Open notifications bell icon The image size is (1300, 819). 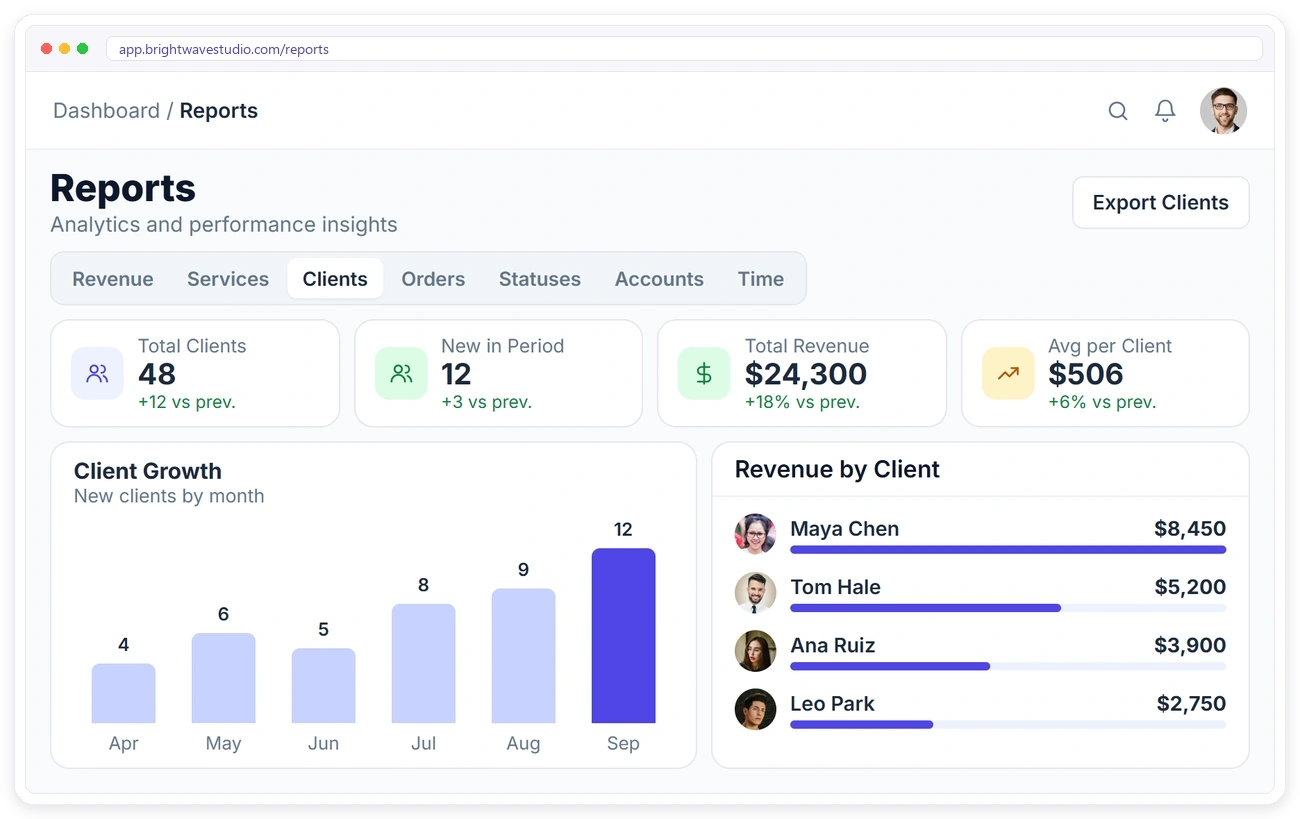click(1165, 111)
